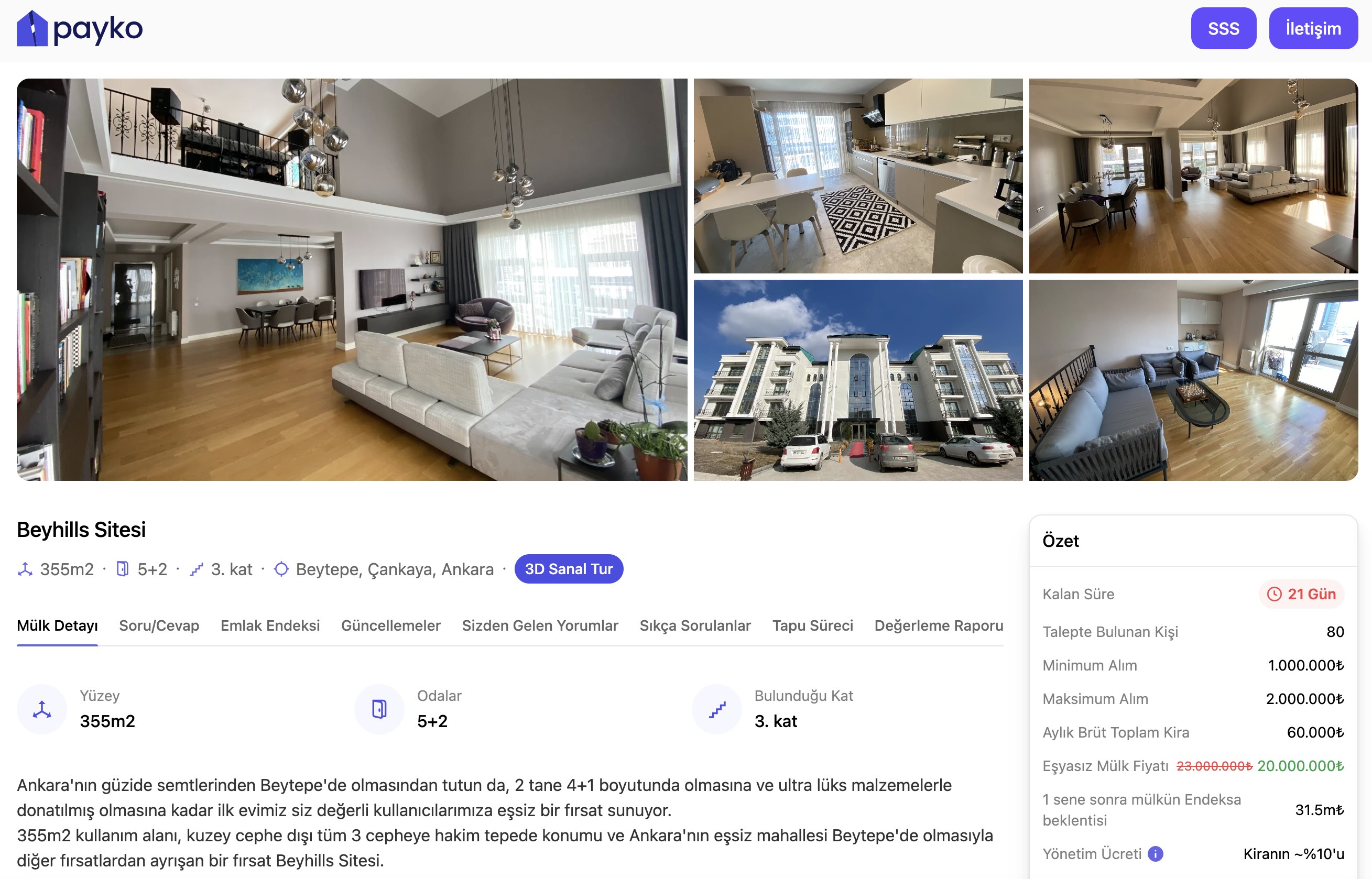Open the main living room photo
The width and height of the screenshot is (1372, 879).
[x=352, y=280]
